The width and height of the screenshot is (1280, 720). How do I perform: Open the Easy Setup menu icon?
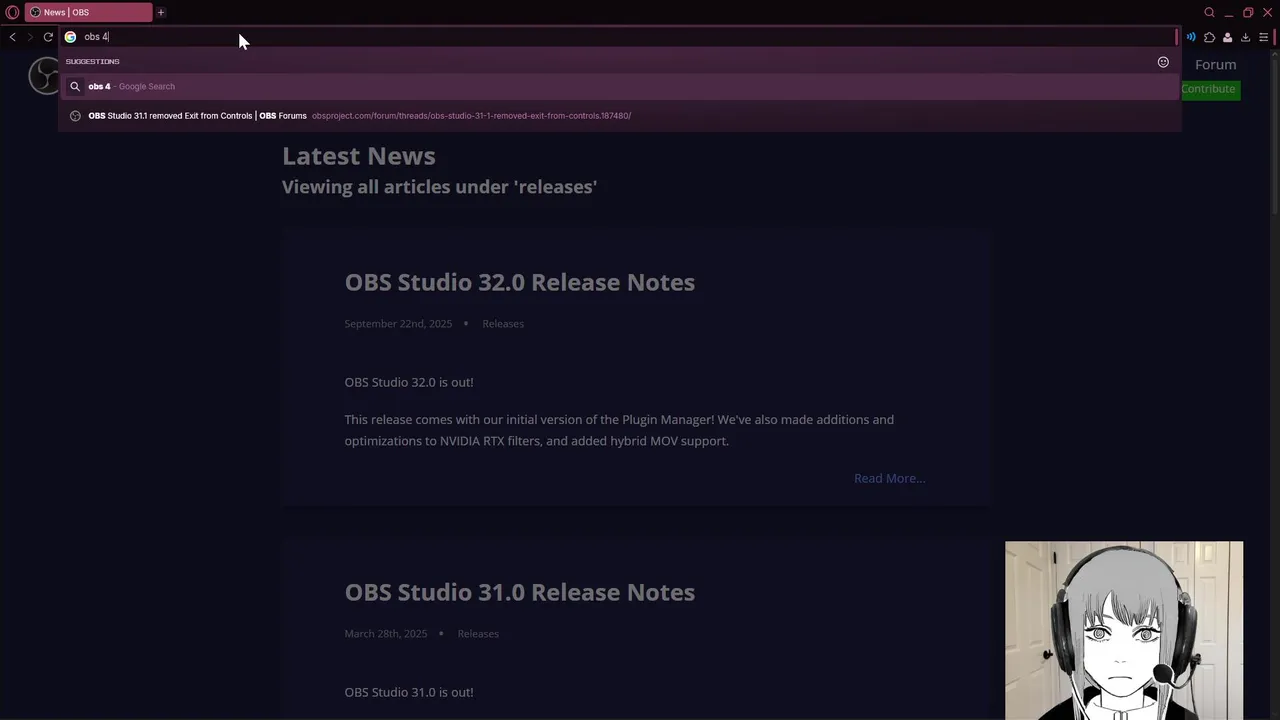tap(1263, 37)
